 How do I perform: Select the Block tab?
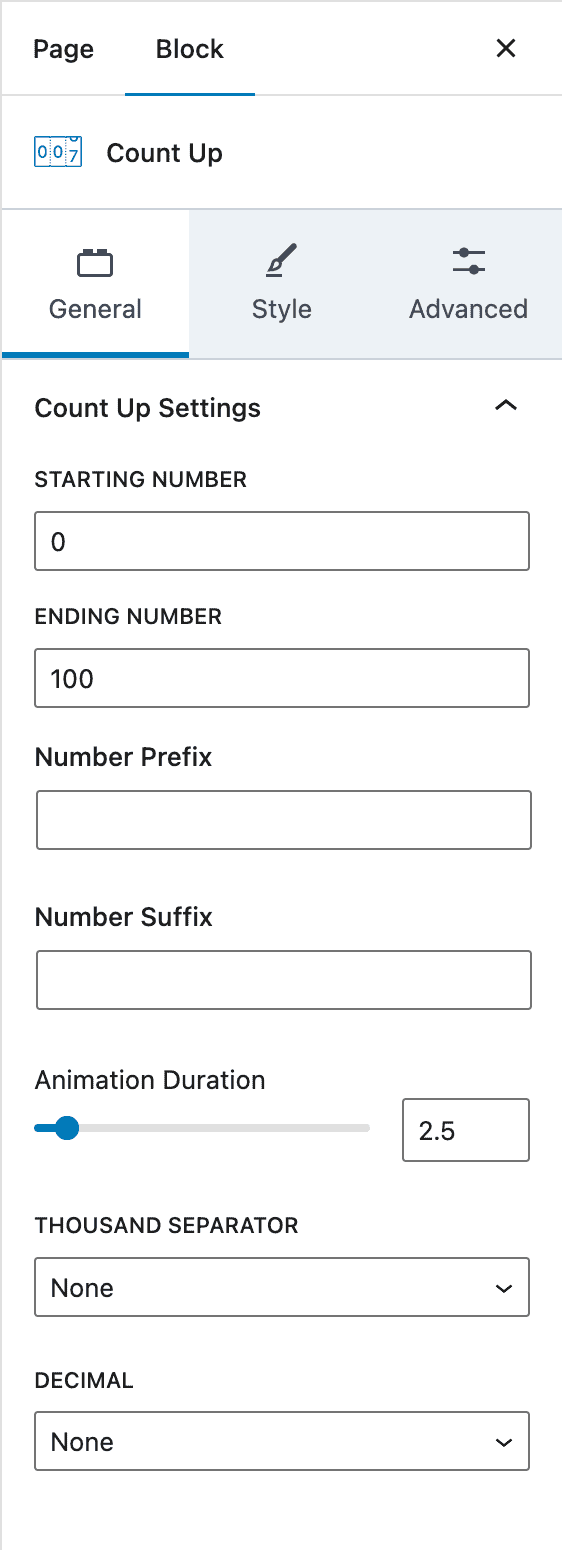point(190,49)
